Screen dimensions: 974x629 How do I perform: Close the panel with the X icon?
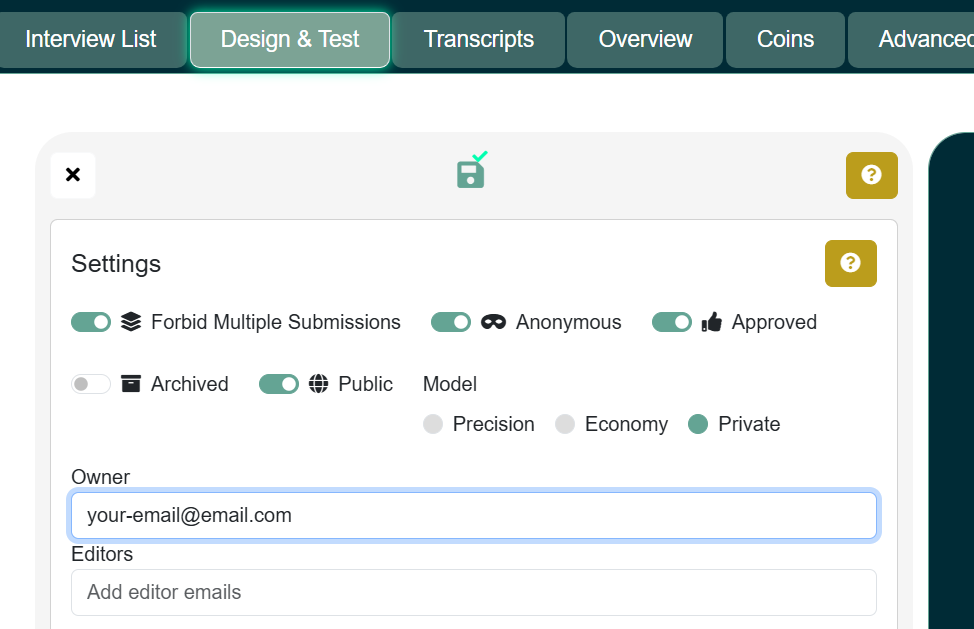point(73,175)
